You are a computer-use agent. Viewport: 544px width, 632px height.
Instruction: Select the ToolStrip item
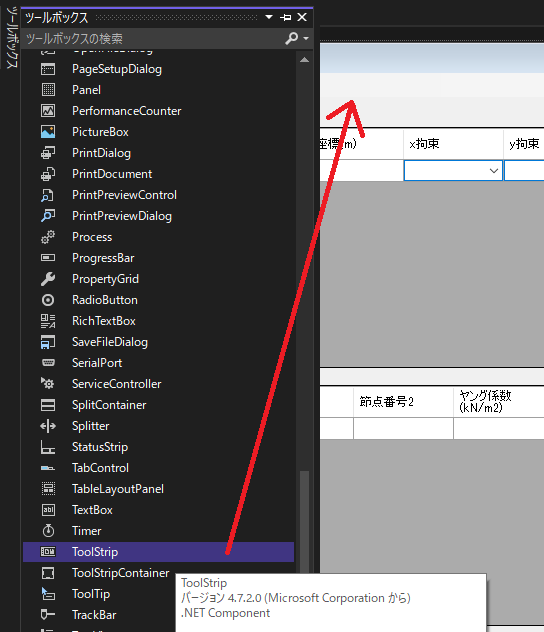[158, 552]
